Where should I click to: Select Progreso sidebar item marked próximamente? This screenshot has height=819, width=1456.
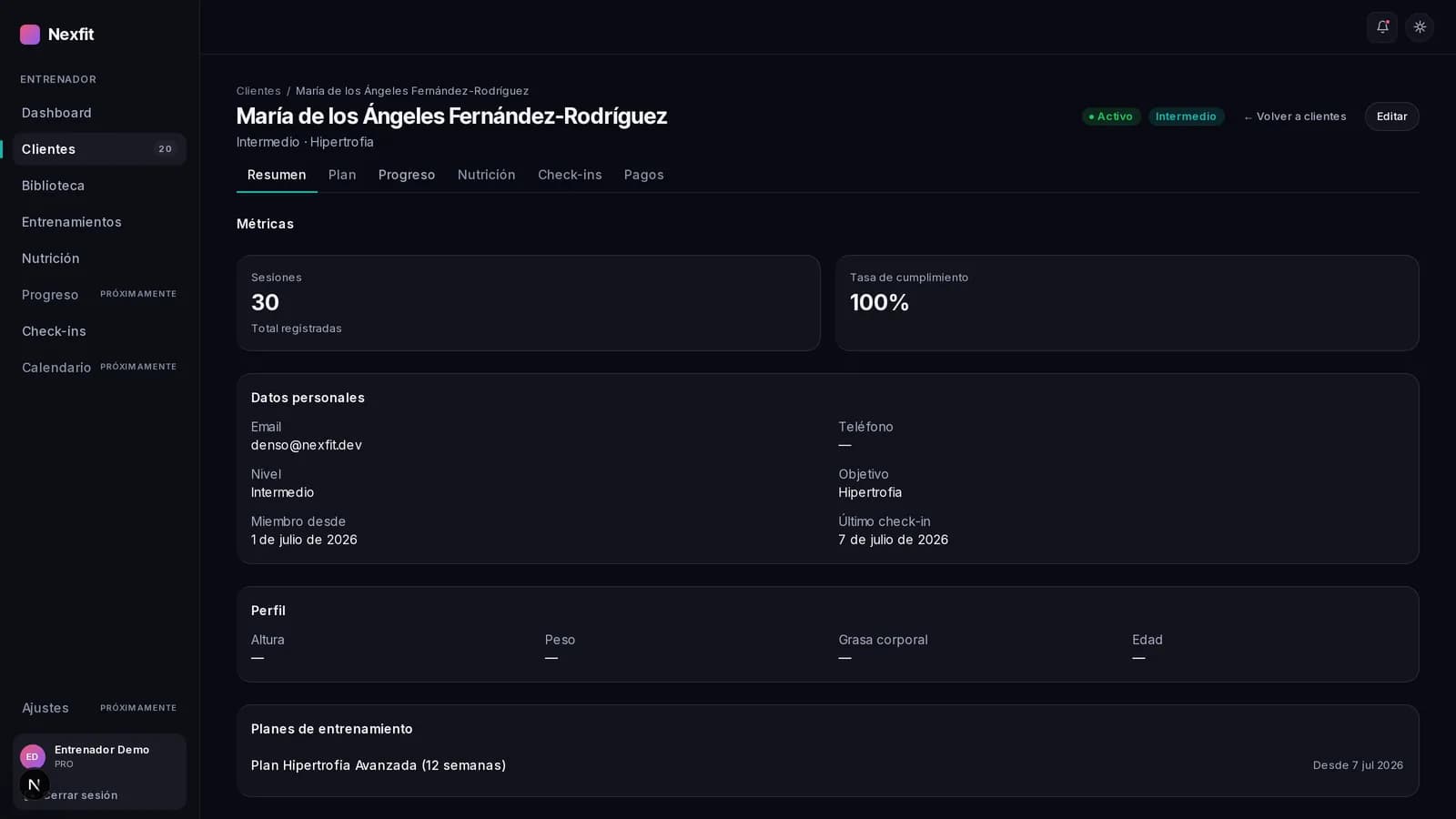(x=99, y=295)
